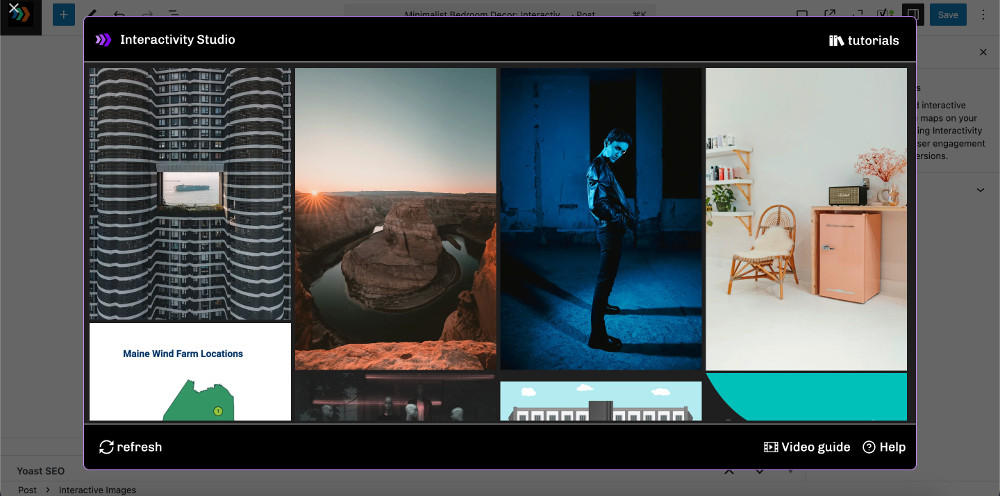Select the curved skyscraper facade thumbnail

(190, 194)
